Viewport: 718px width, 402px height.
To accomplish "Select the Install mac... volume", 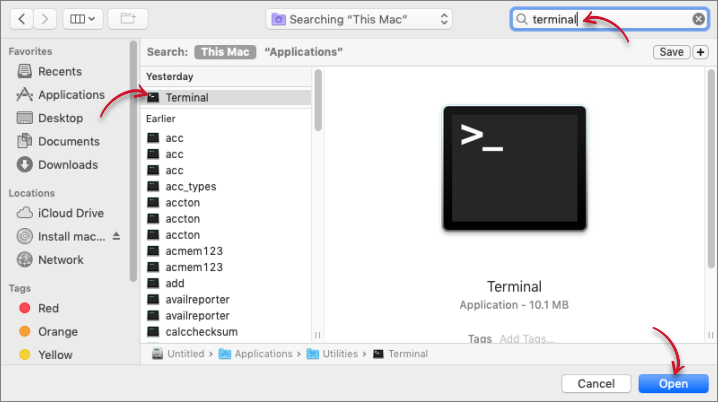I will click(x=71, y=237).
